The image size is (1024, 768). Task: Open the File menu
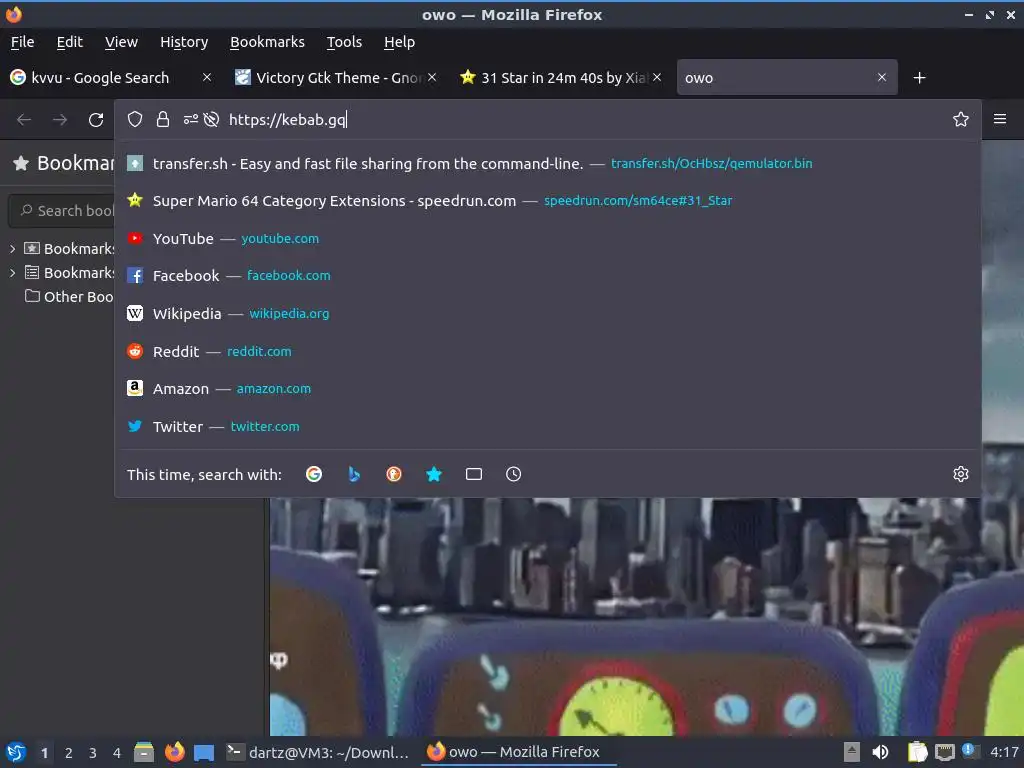pyautogui.click(x=22, y=42)
